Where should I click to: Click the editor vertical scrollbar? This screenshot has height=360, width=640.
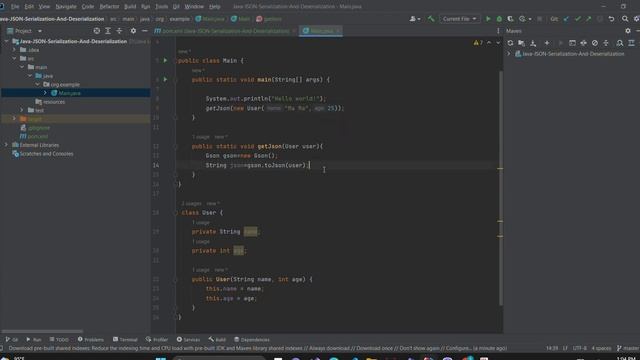point(501,188)
